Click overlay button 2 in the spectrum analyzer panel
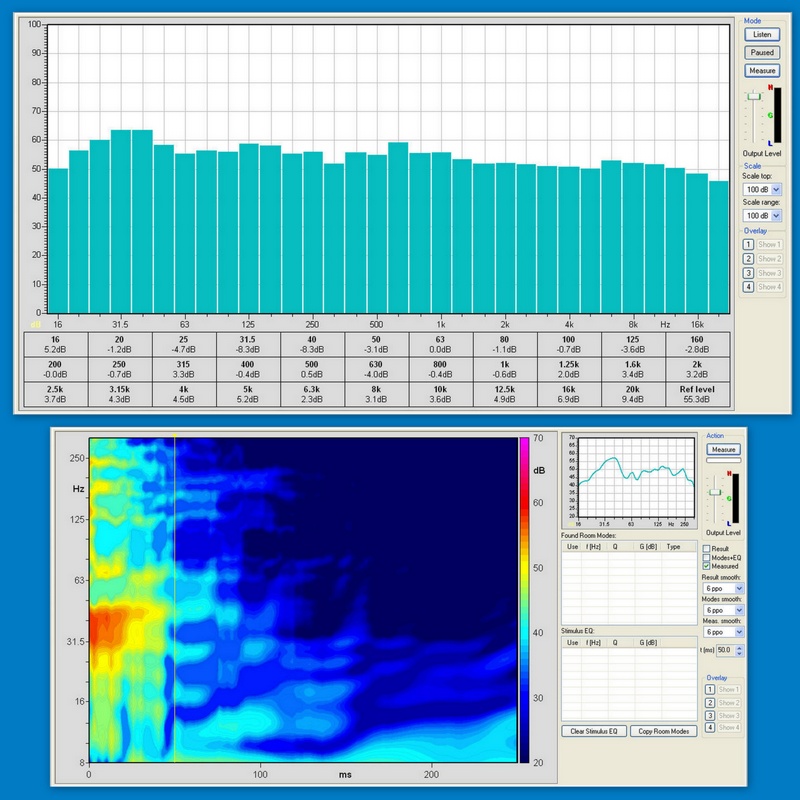The height and width of the screenshot is (800, 800). (748, 258)
